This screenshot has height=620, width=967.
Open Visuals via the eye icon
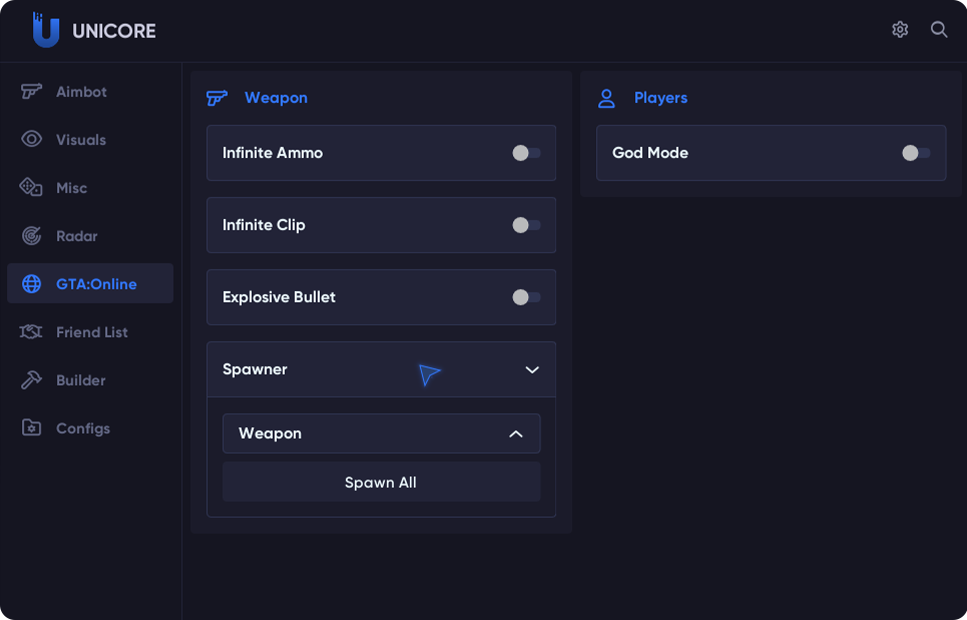pos(31,139)
